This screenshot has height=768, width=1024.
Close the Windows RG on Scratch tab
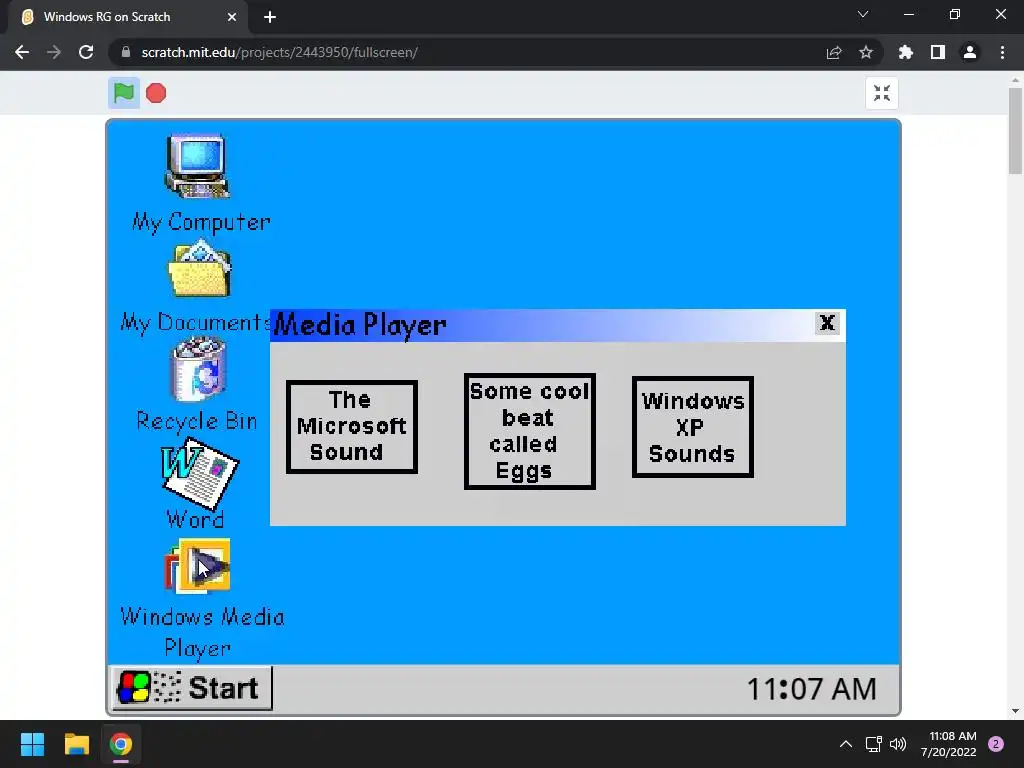coord(232,17)
